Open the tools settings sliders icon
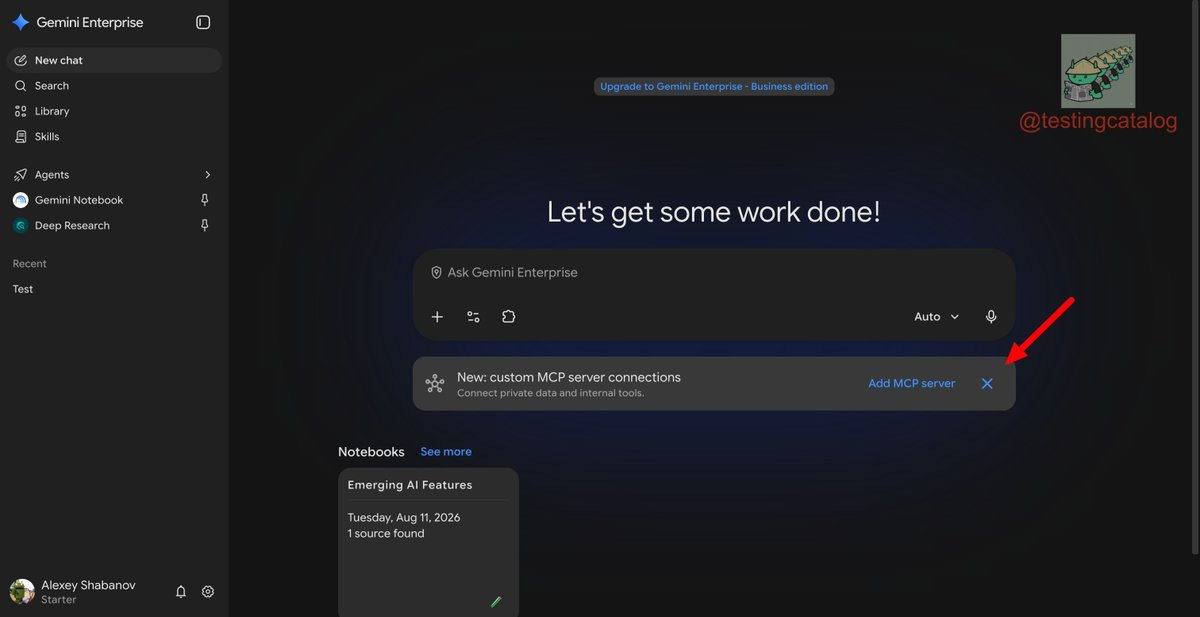The width and height of the screenshot is (1200, 617). 473,317
